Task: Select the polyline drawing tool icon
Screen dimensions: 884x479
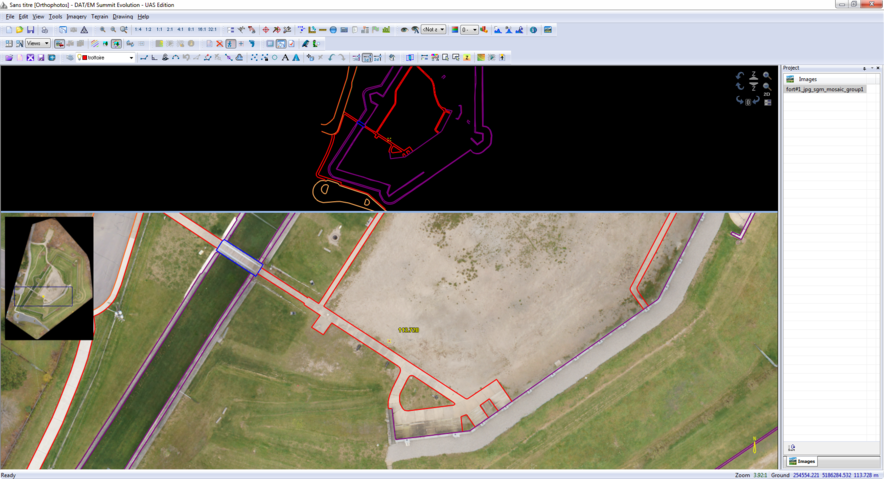Action: point(144,57)
